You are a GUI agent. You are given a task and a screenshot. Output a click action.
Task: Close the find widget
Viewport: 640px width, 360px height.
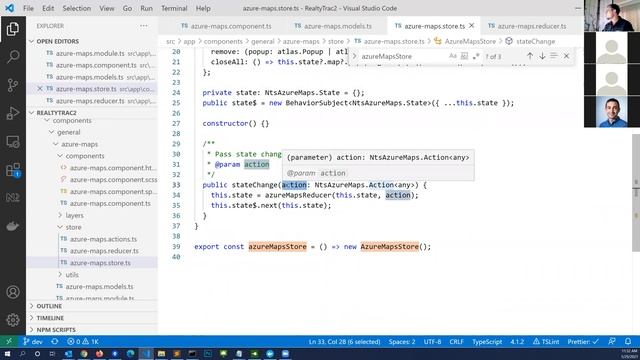(x=567, y=56)
